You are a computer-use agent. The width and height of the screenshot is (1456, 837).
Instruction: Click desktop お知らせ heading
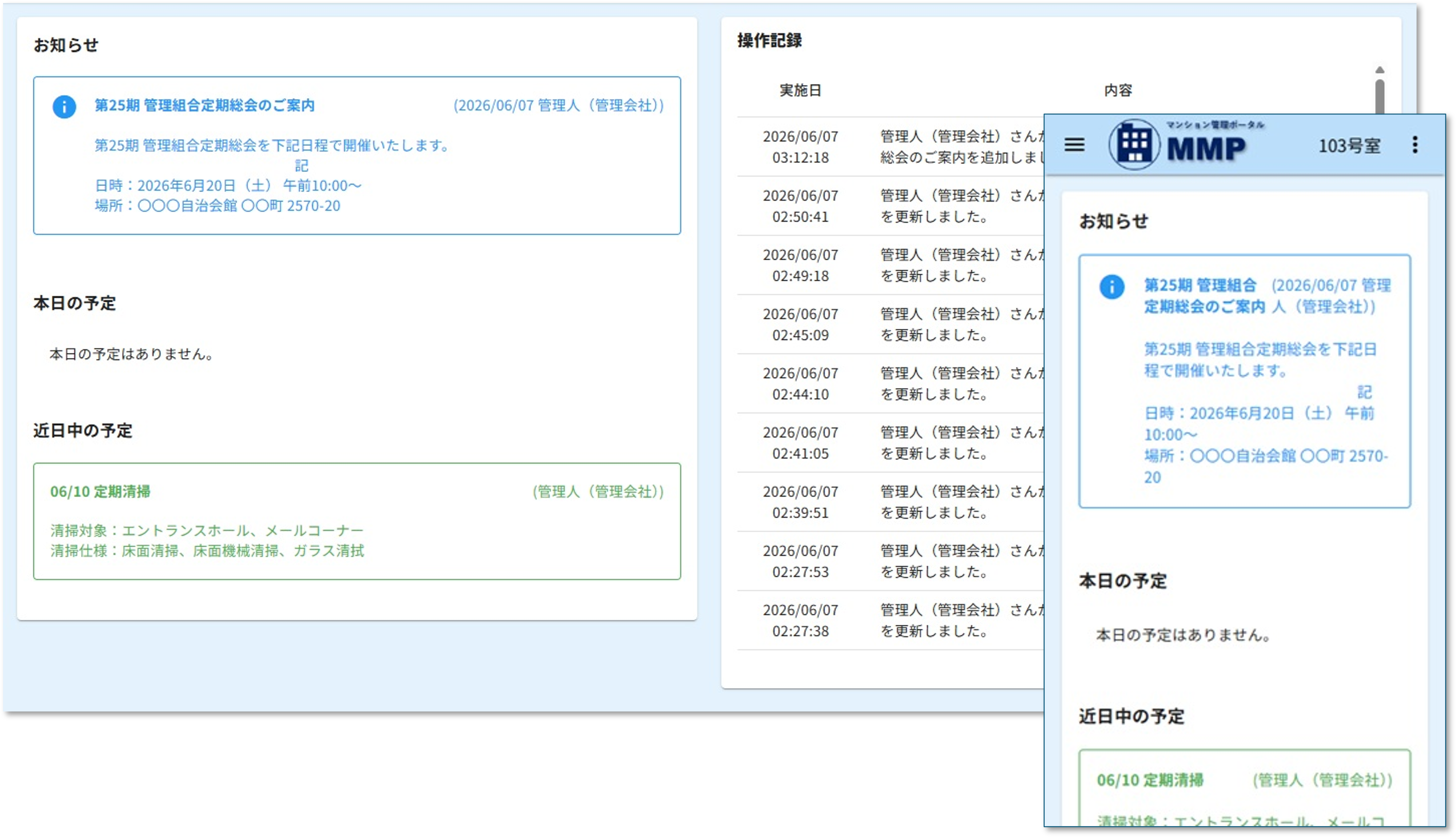pyautogui.click(x=66, y=45)
